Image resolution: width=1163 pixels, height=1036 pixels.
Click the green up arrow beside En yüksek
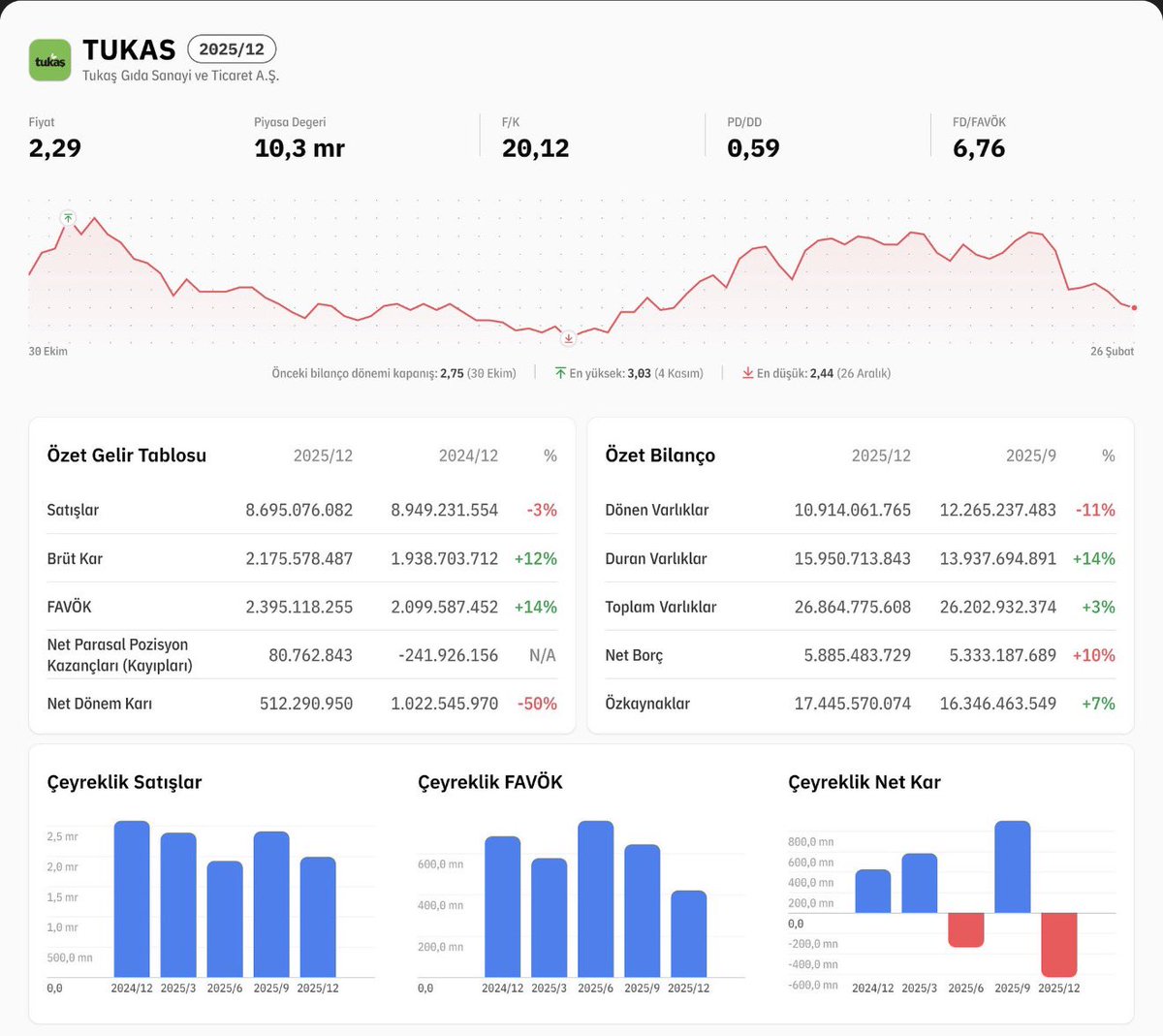coord(560,373)
